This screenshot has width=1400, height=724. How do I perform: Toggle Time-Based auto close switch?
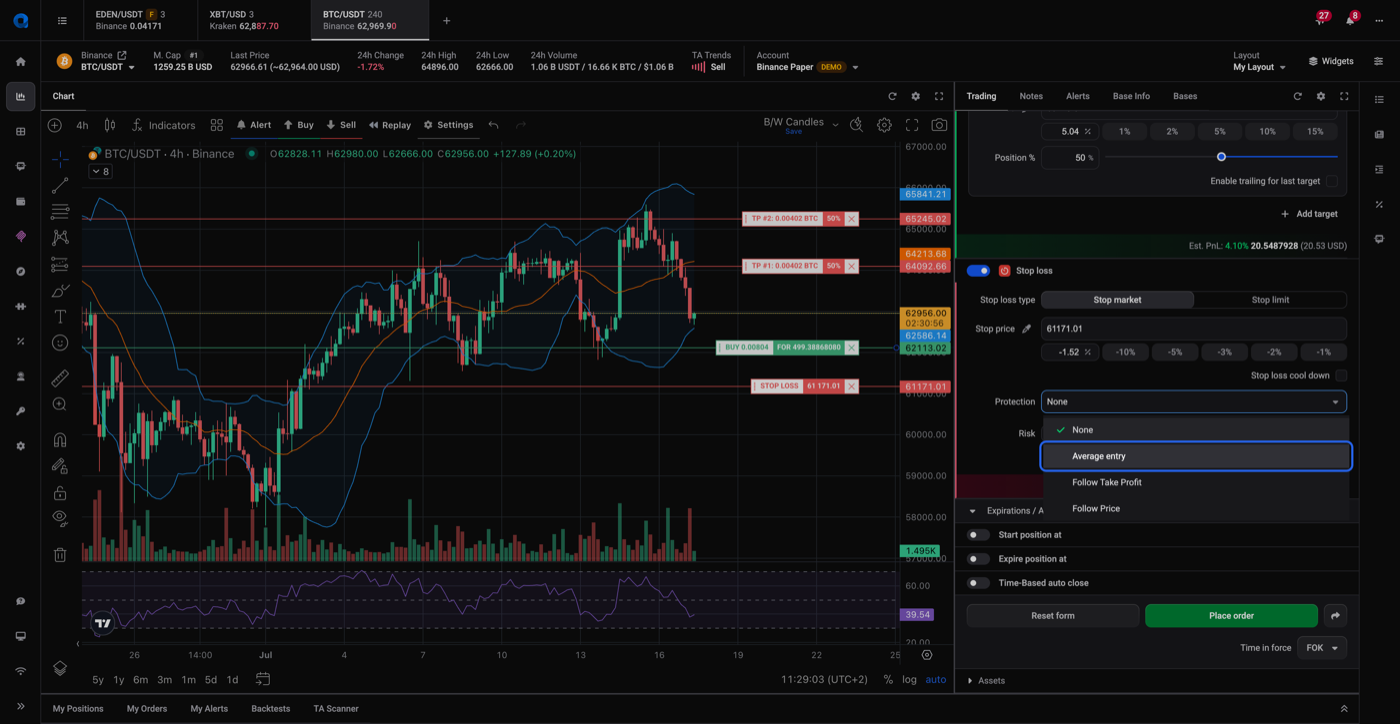coord(979,583)
